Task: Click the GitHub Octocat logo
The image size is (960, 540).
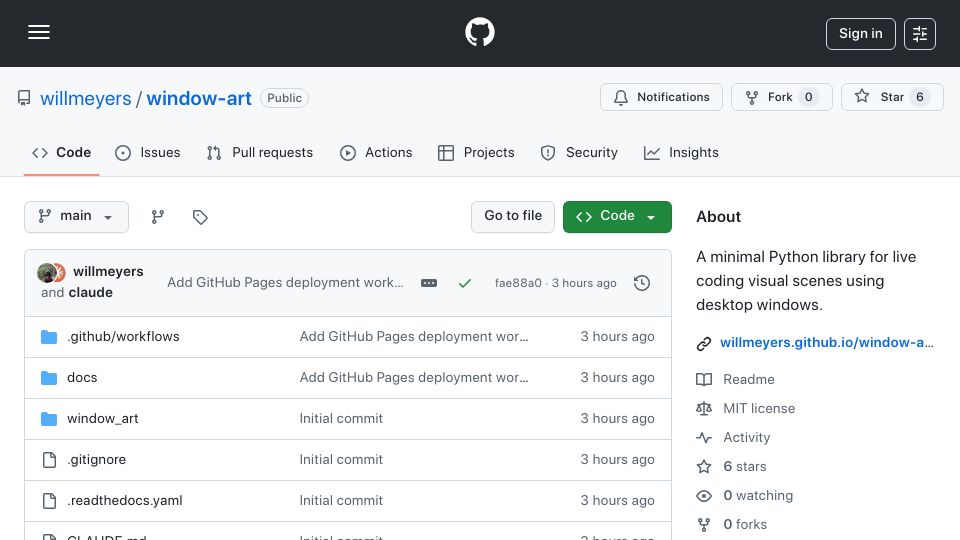Action: [x=479, y=32]
